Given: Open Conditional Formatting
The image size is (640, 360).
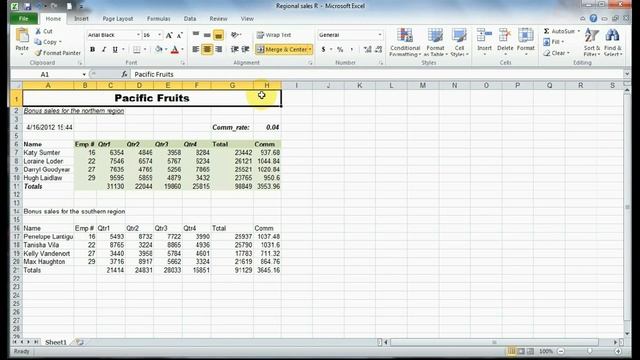Looking at the screenshot, I should coord(405,42).
